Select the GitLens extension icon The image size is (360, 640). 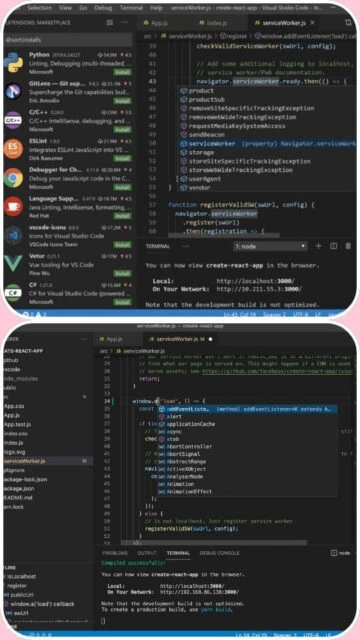coord(13,91)
